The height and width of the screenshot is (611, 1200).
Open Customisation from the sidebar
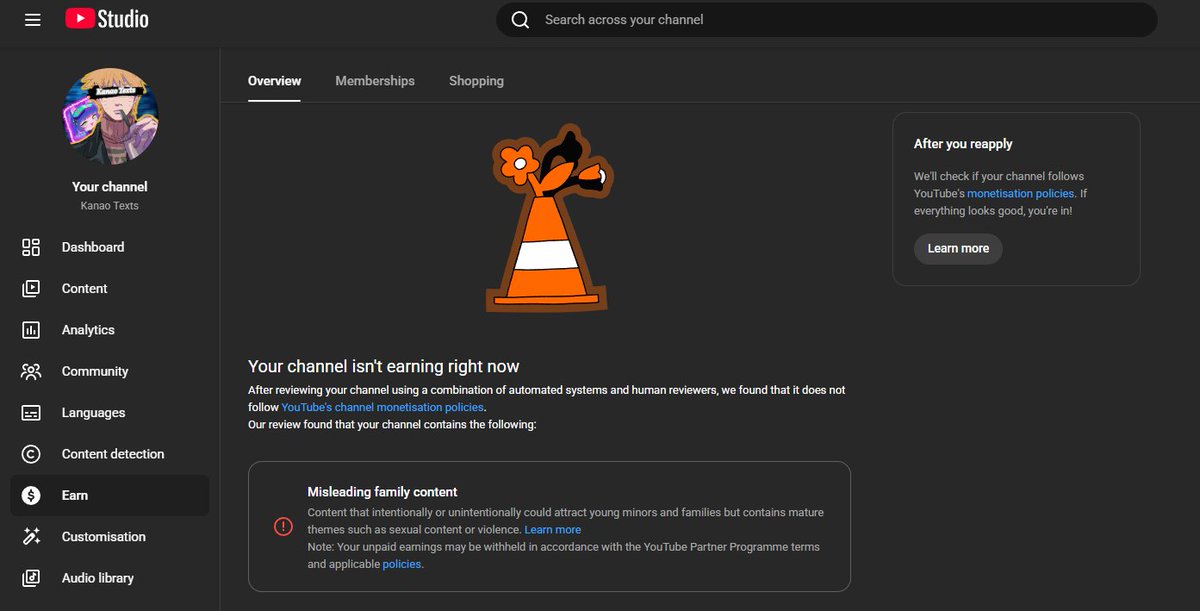coord(110,537)
